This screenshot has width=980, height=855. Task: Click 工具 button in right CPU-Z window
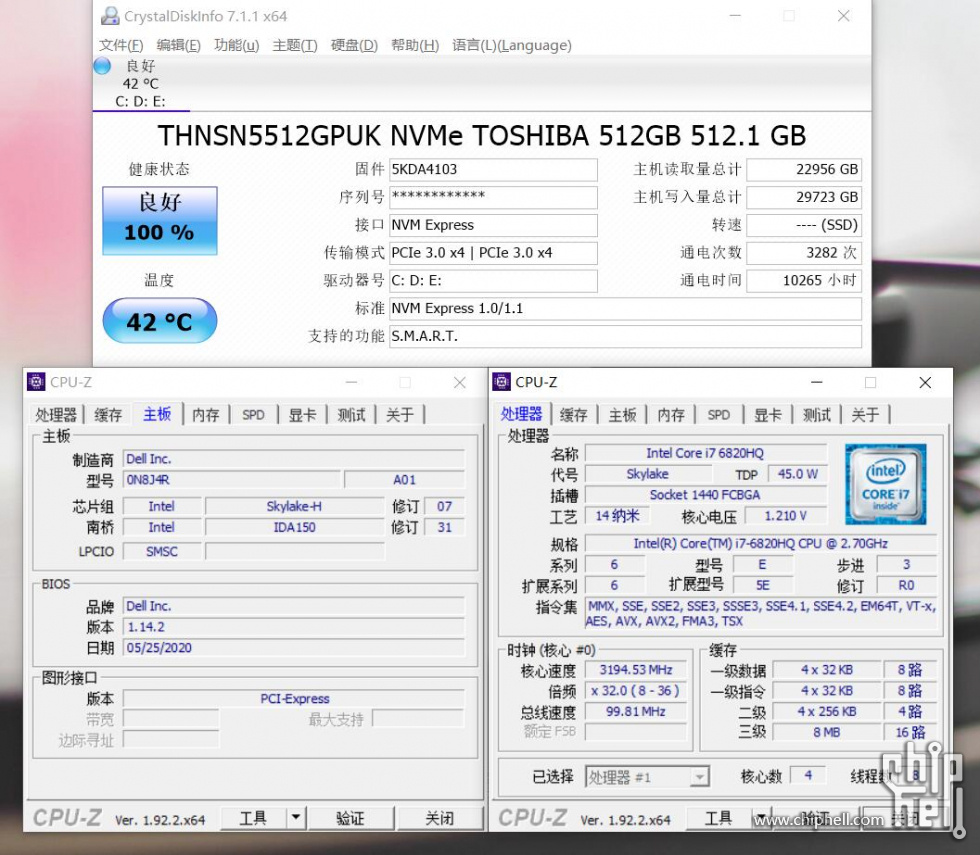click(x=718, y=818)
